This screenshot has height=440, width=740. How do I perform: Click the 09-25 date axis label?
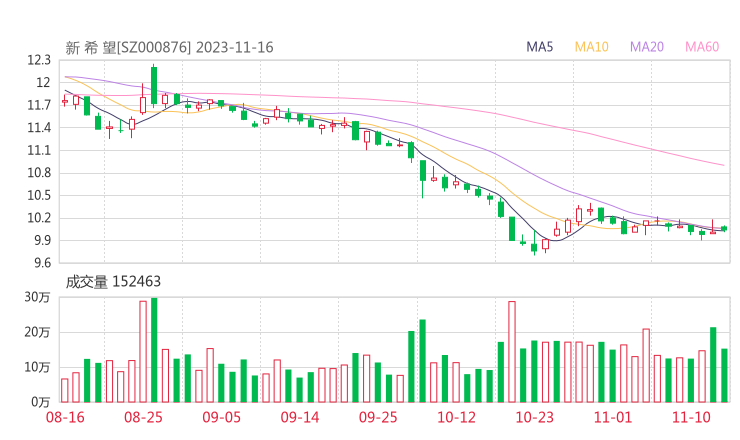(x=378, y=417)
